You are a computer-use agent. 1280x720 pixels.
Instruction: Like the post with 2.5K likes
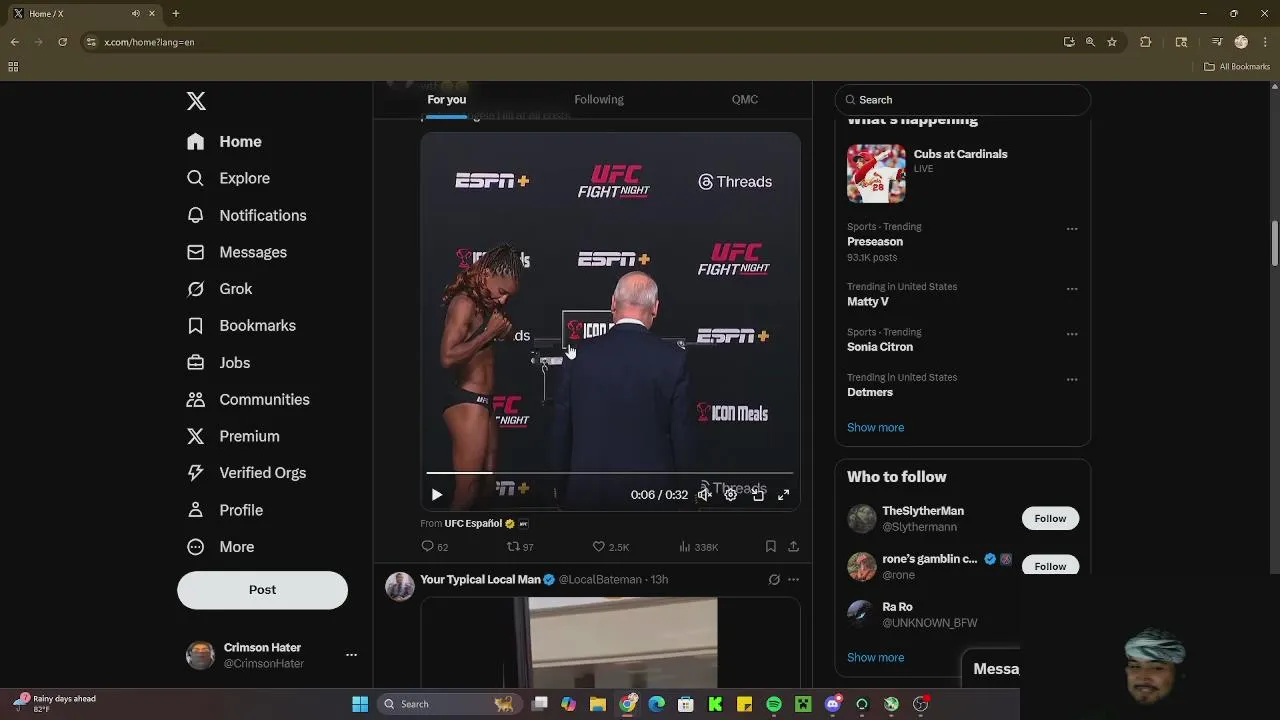(x=610, y=547)
